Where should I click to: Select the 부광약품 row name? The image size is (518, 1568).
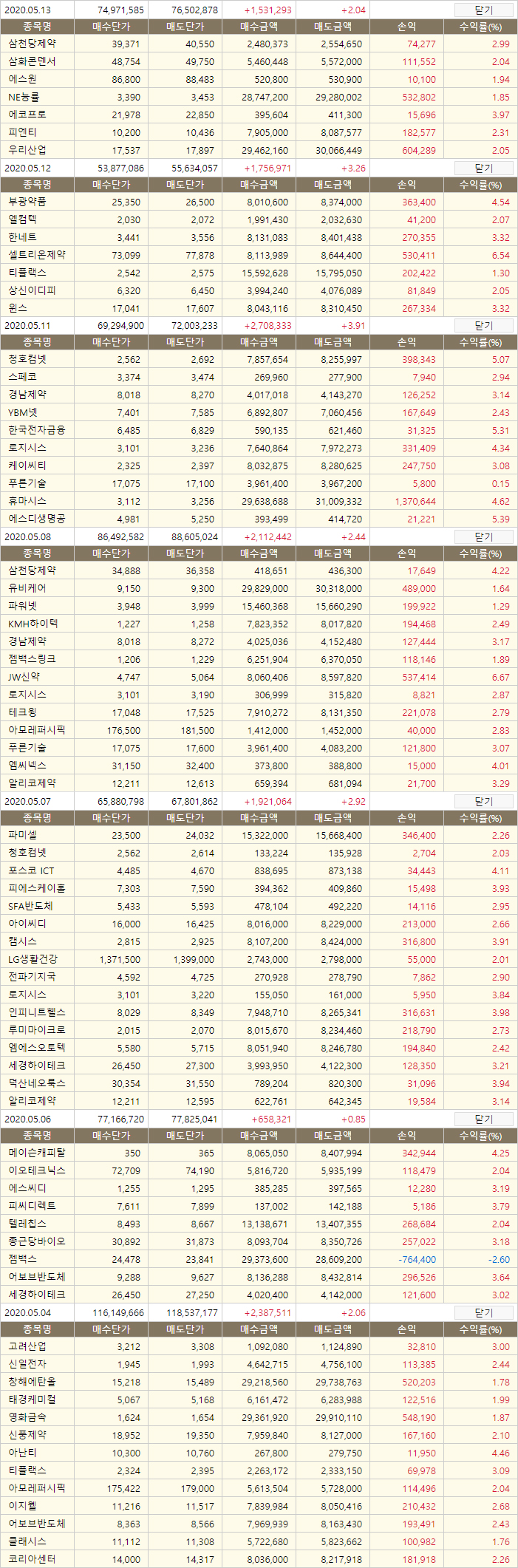click(27, 201)
